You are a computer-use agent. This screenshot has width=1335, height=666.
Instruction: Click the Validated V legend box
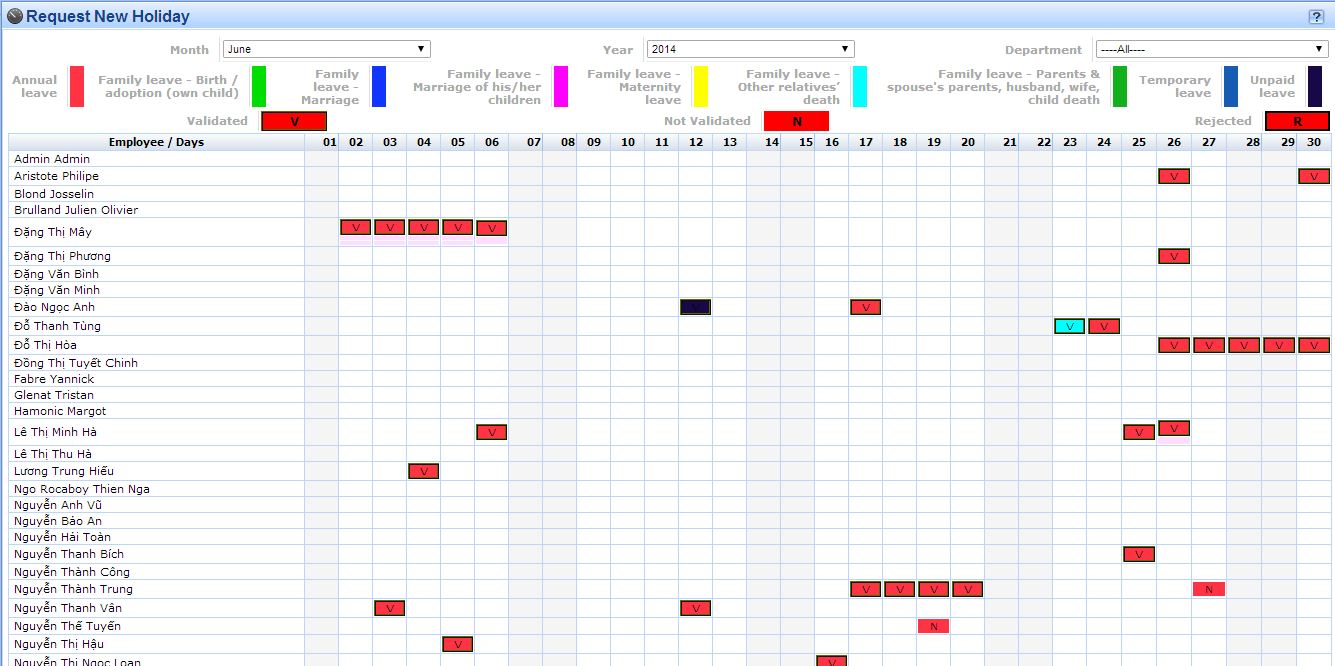tap(294, 121)
